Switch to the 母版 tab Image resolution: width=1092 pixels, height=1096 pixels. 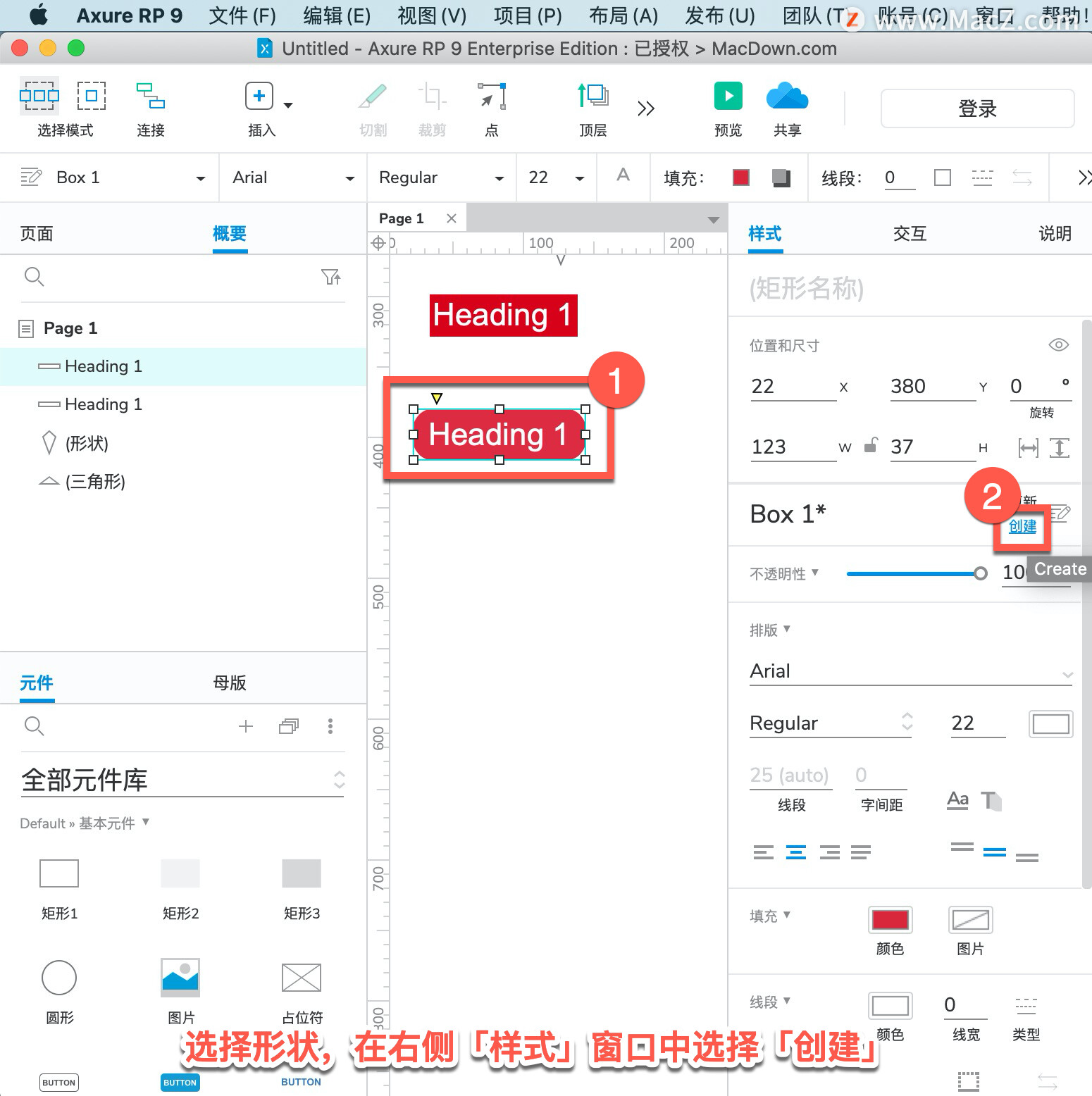click(230, 683)
